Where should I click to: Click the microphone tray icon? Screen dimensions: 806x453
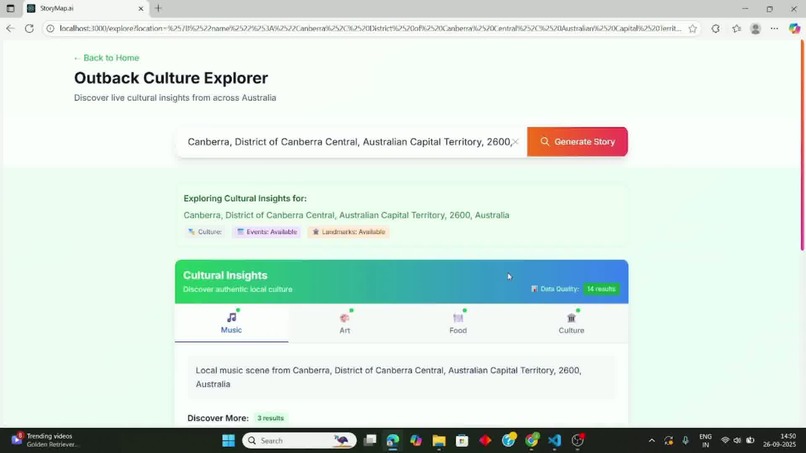[685, 441]
